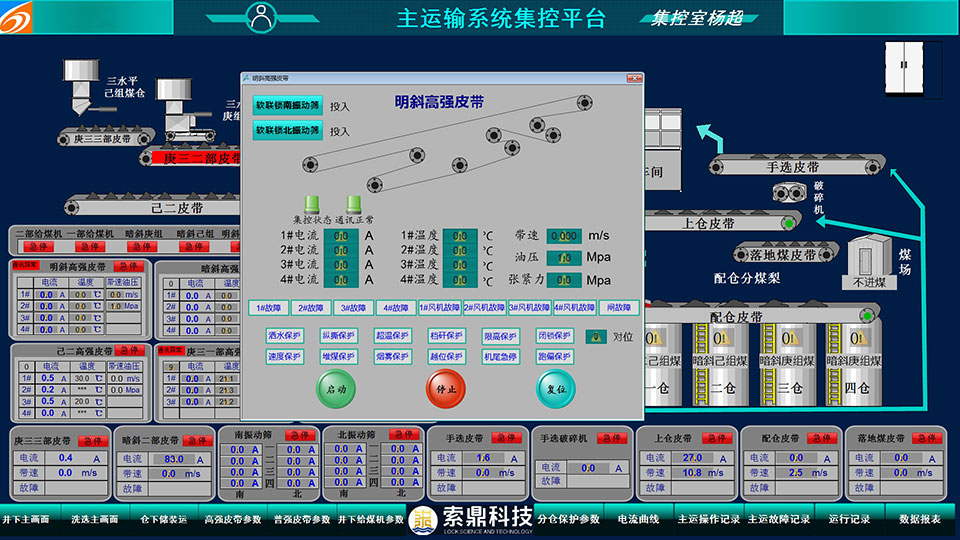Toggle 软联锁北振动筛 interlock button

click(287, 130)
